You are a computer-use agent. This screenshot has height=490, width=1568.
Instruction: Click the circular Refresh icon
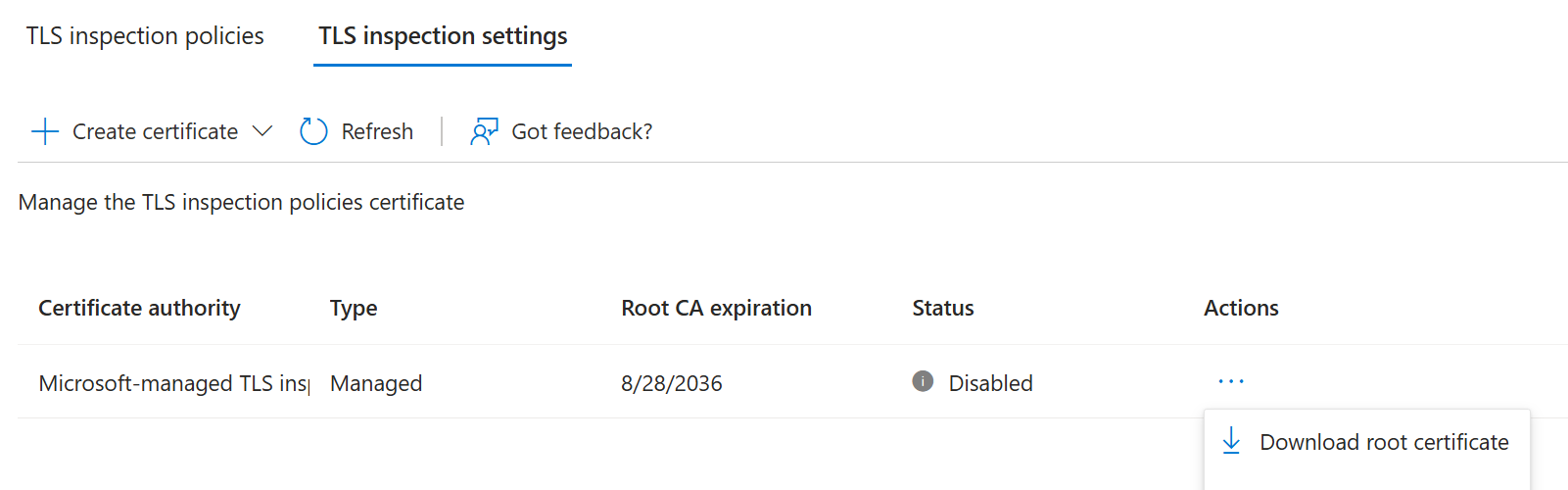pyautogui.click(x=313, y=131)
